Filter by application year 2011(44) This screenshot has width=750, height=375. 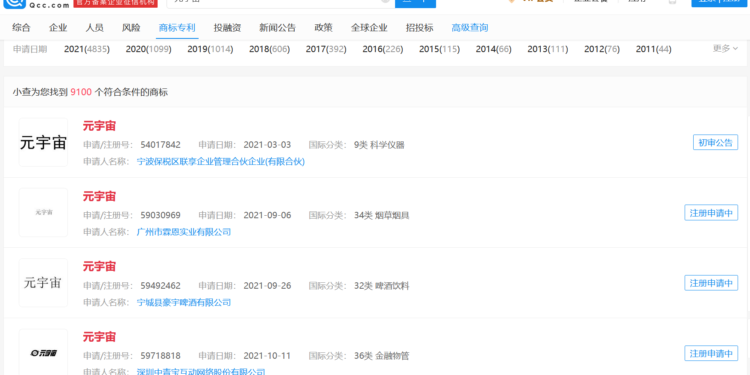(x=653, y=49)
